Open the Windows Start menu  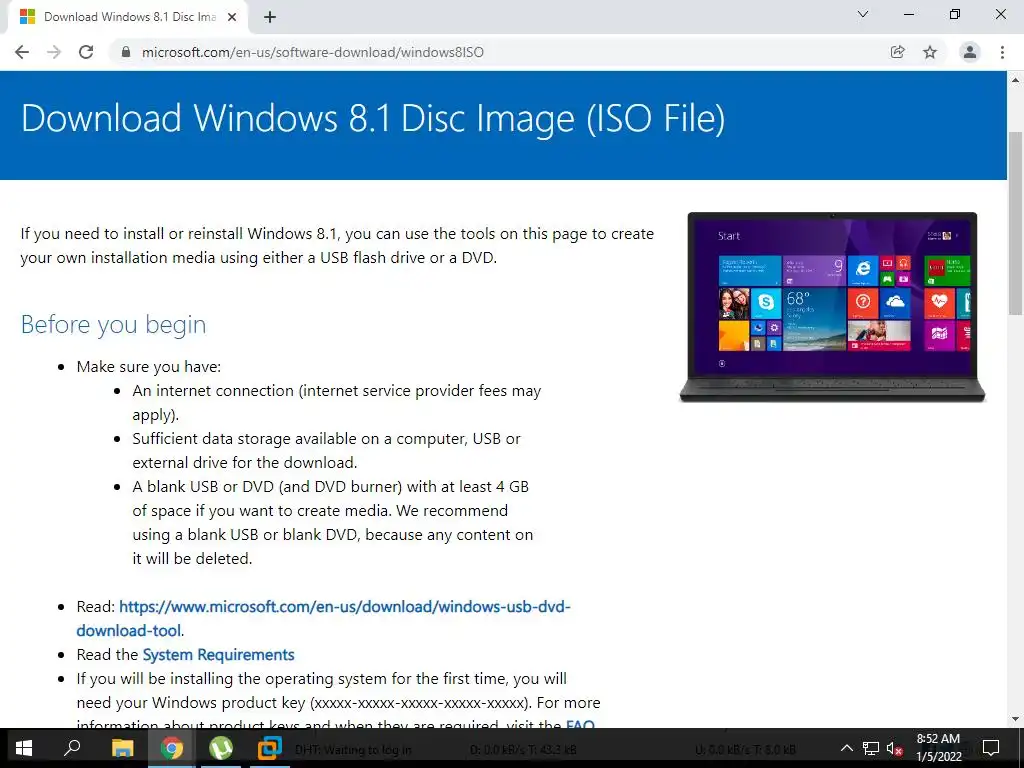point(24,748)
